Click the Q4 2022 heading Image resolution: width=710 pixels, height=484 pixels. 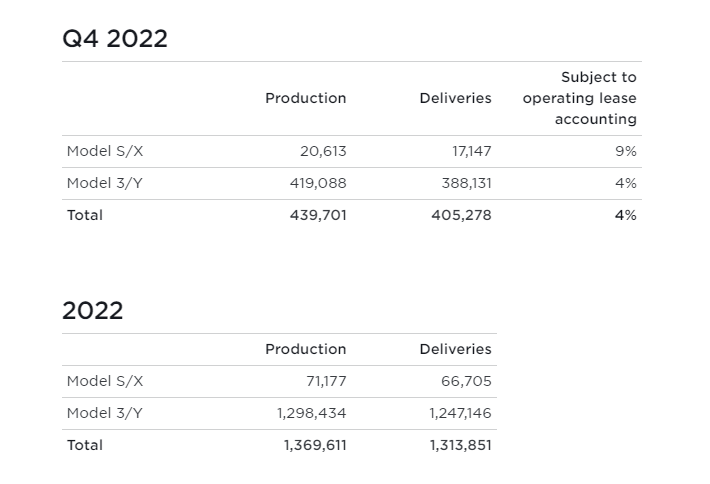[115, 39]
